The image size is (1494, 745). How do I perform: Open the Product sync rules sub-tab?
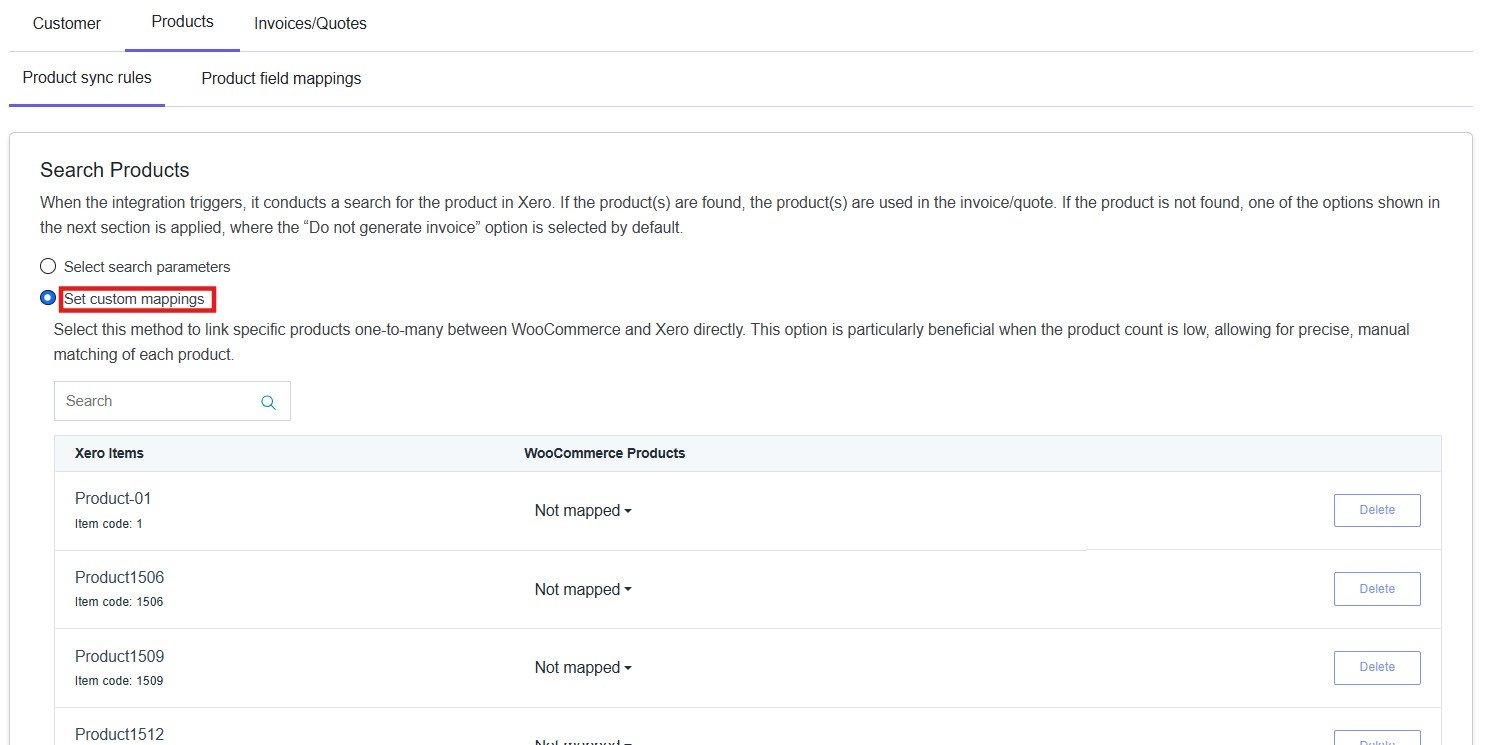(x=87, y=78)
